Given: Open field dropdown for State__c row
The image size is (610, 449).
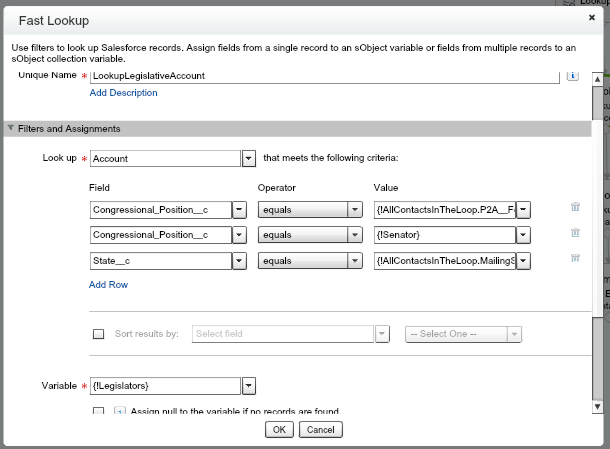Looking at the screenshot, I should 239,261.
